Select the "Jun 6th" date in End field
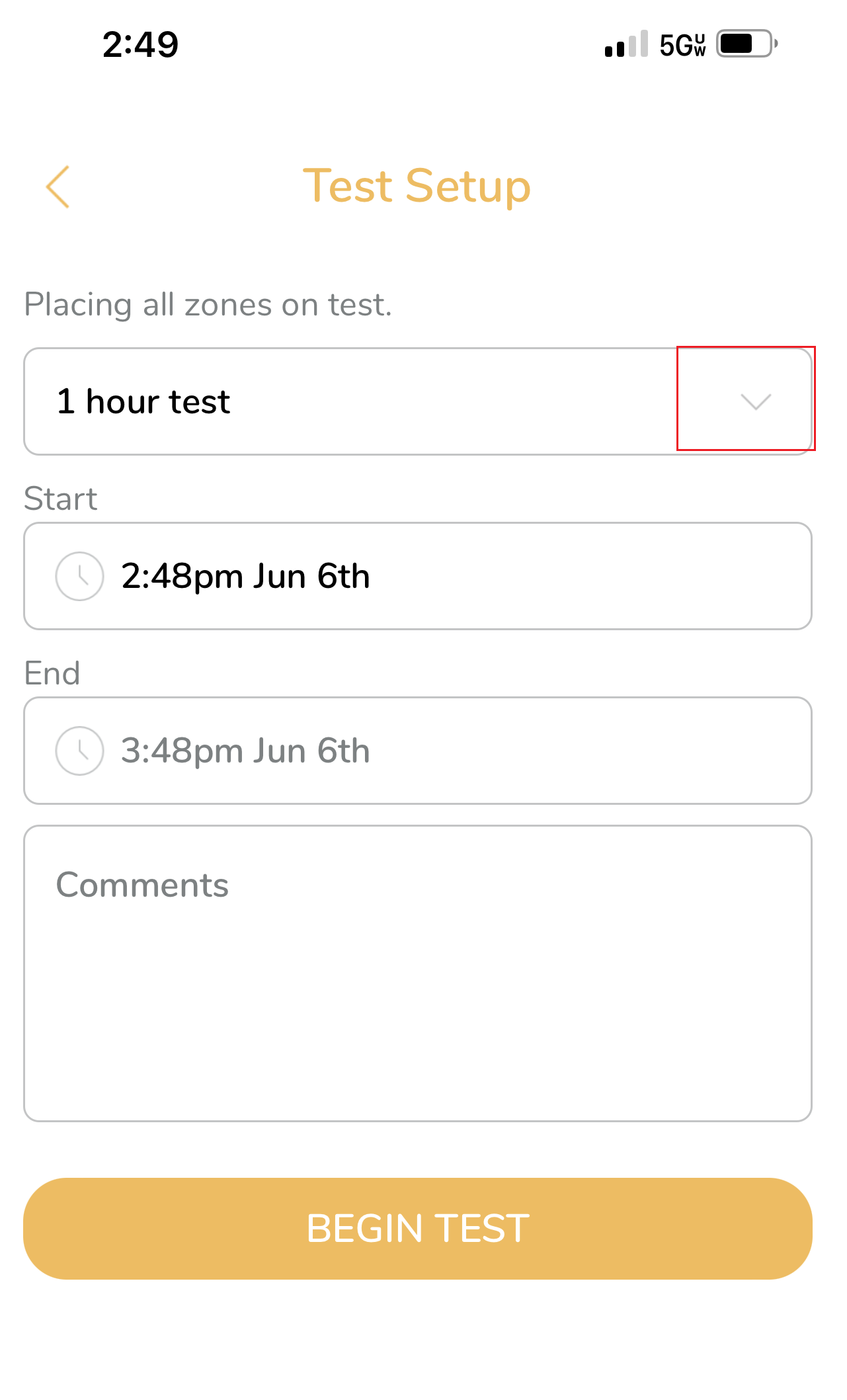The image size is (847, 1400). (x=311, y=751)
